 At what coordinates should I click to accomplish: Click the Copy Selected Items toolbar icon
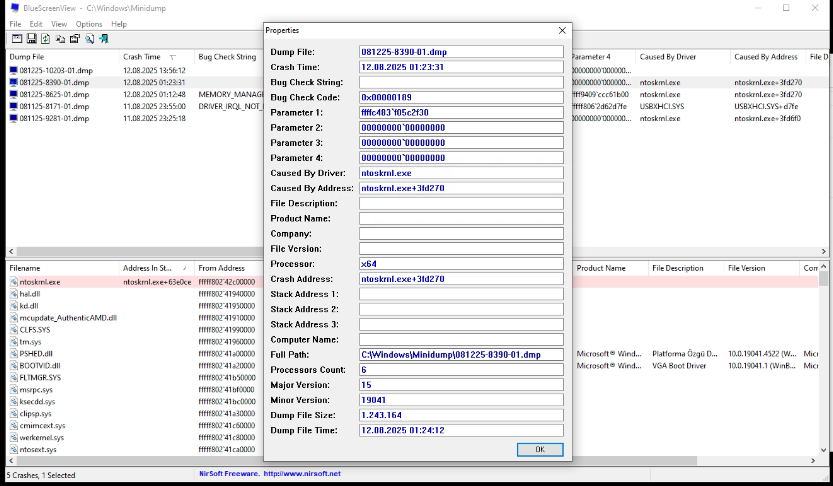[x=60, y=39]
